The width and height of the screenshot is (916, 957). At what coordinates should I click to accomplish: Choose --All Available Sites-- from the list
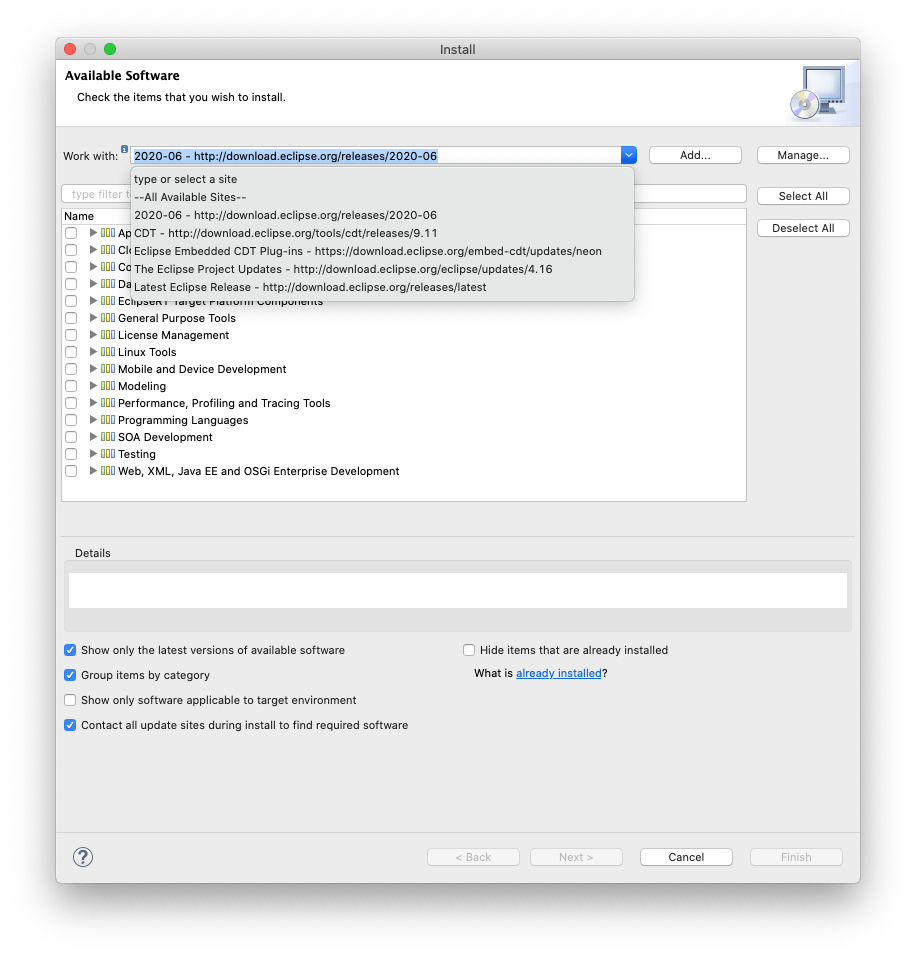(190, 197)
